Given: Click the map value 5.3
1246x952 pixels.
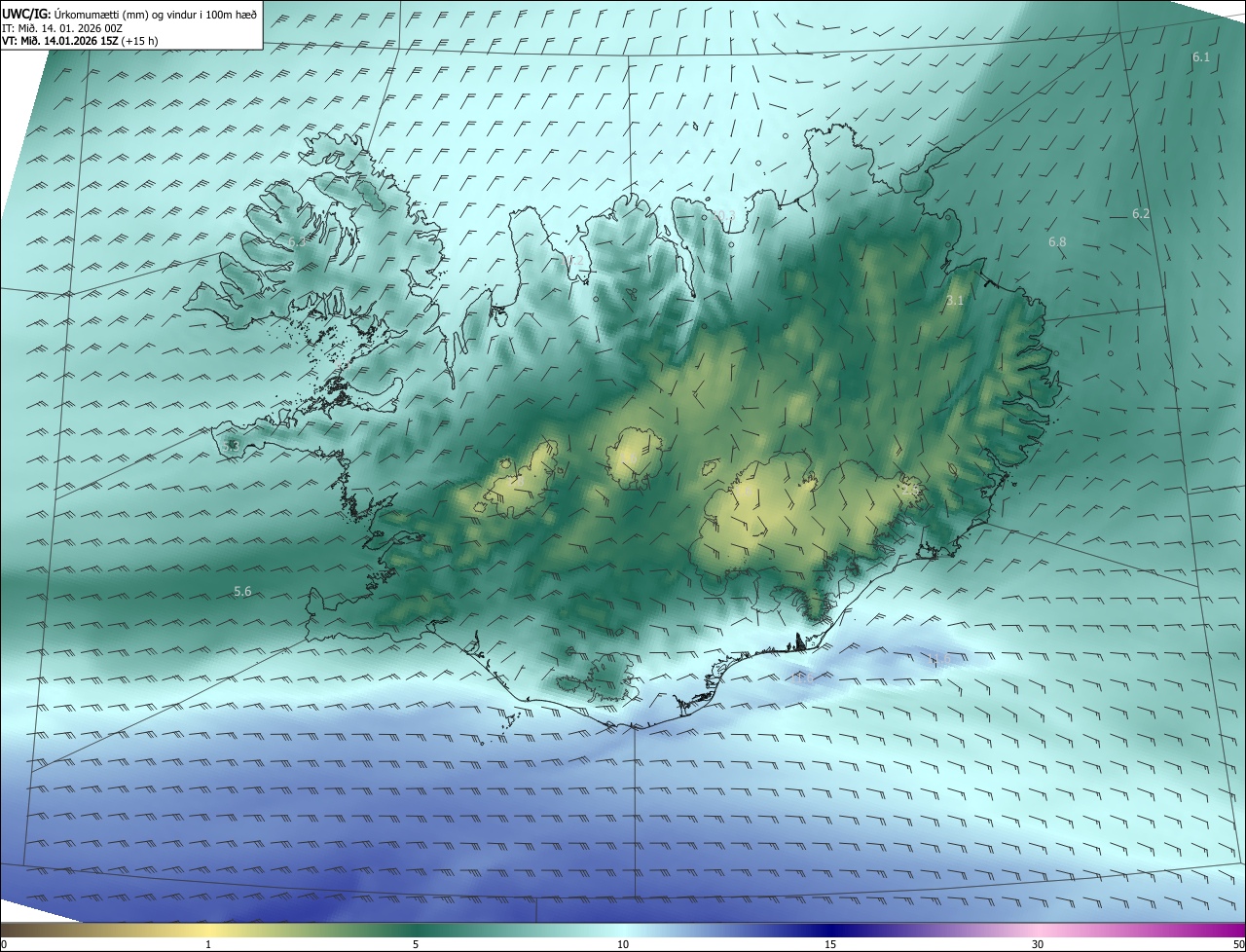Looking at the screenshot, I should click(x=231, y=446).
